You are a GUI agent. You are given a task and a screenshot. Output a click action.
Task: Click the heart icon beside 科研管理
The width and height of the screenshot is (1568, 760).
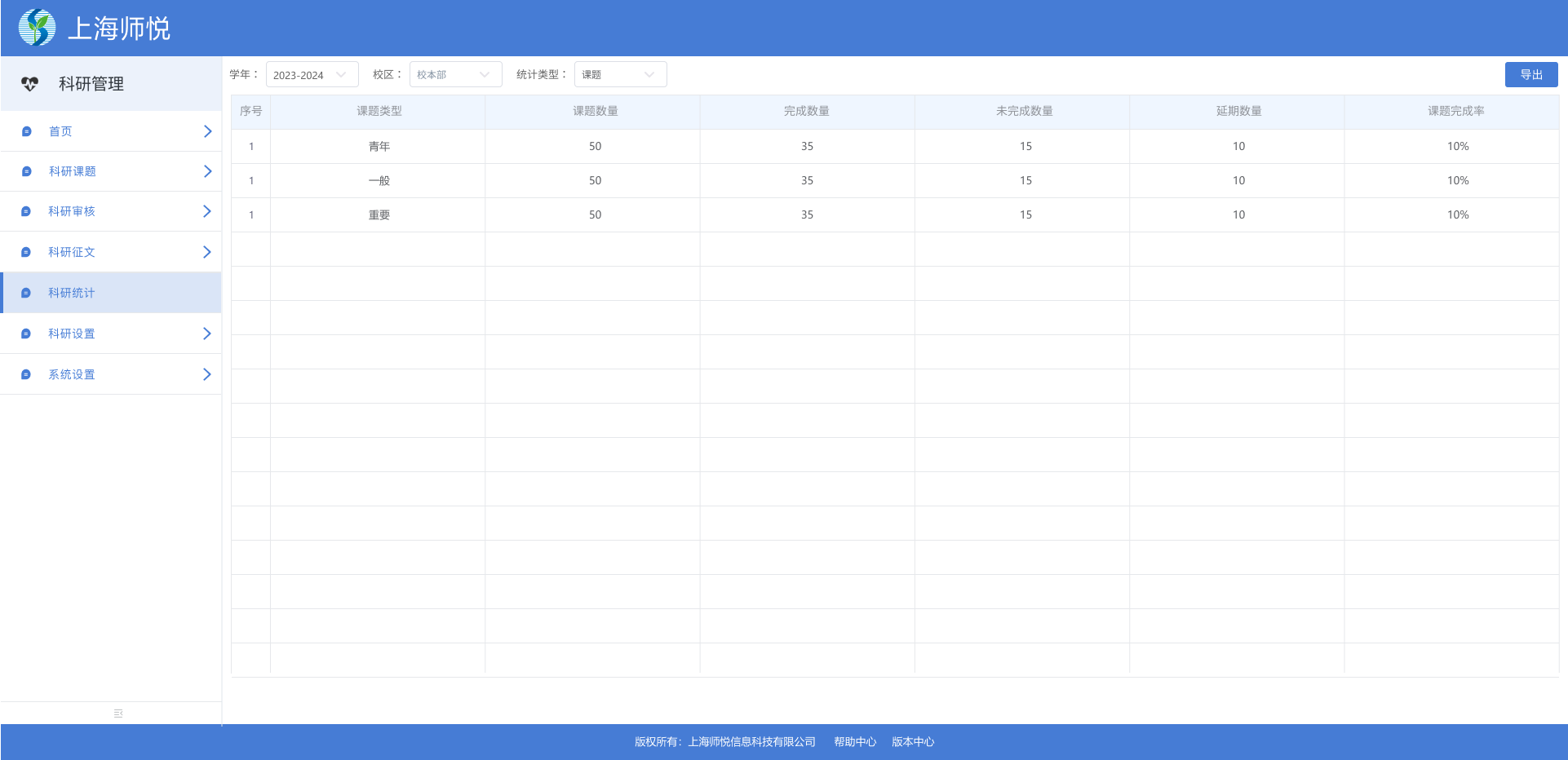tap(30, 84)
